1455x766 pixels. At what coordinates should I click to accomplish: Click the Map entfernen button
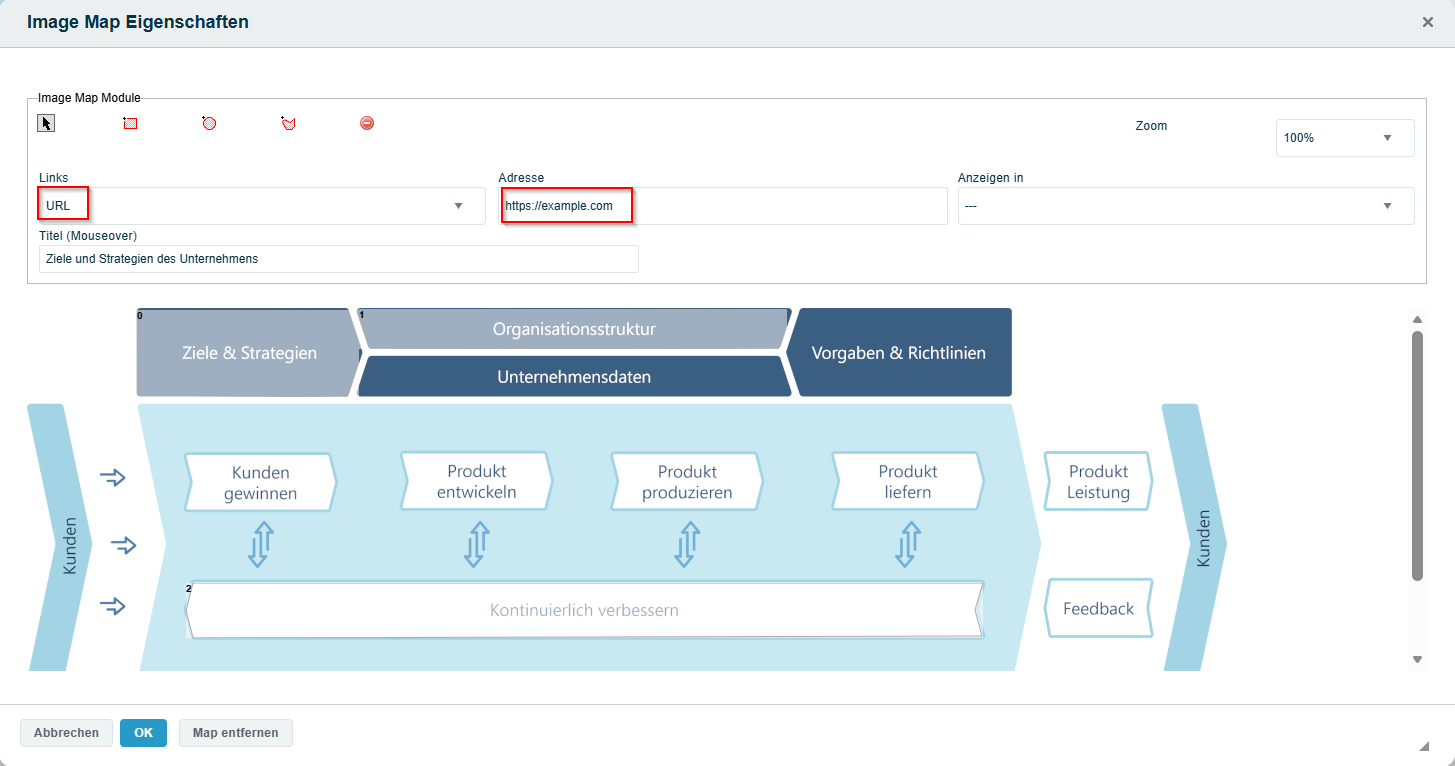point(236,733)
